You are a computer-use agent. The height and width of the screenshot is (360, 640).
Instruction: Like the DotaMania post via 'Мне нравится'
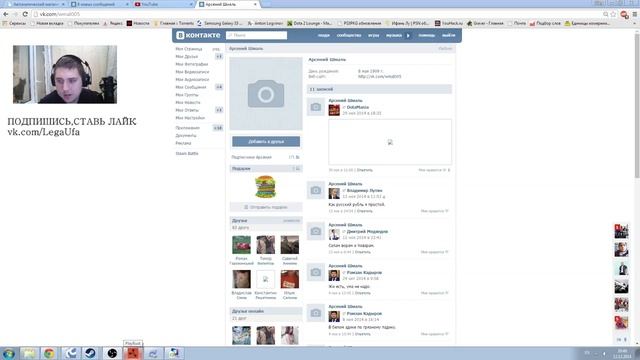pos(433,170)
